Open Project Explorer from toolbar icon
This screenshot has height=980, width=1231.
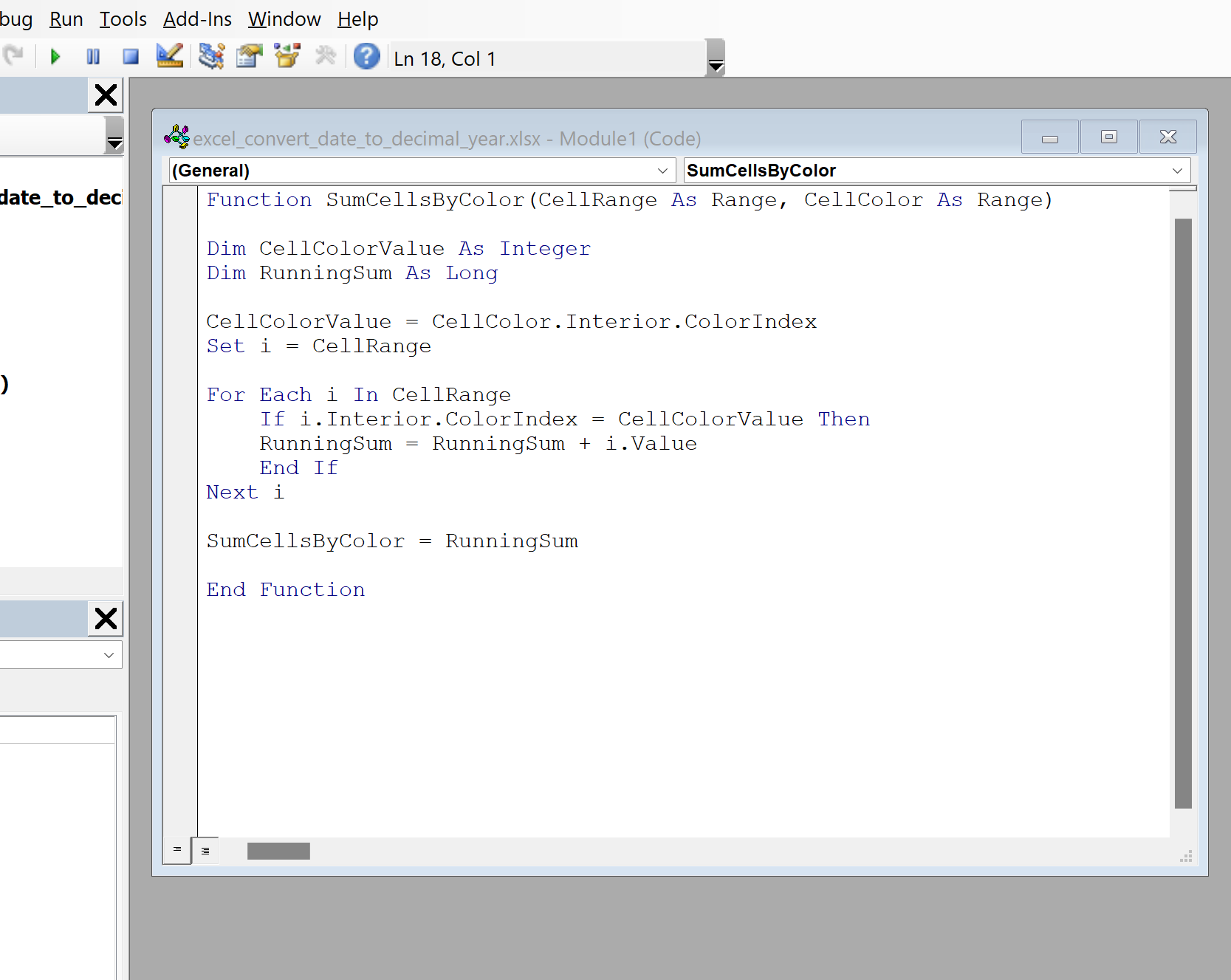[211, 56]
